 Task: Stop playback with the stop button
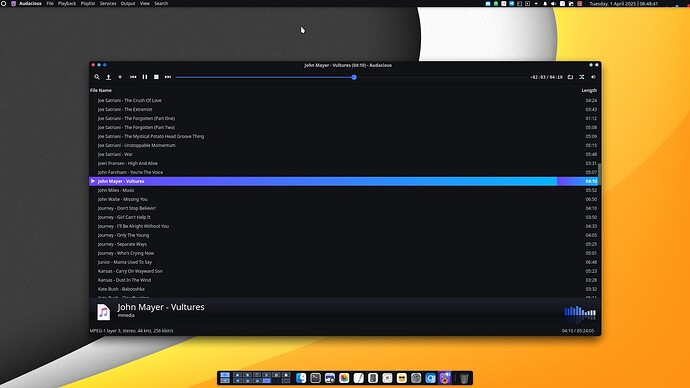click(x=156, y=77)
